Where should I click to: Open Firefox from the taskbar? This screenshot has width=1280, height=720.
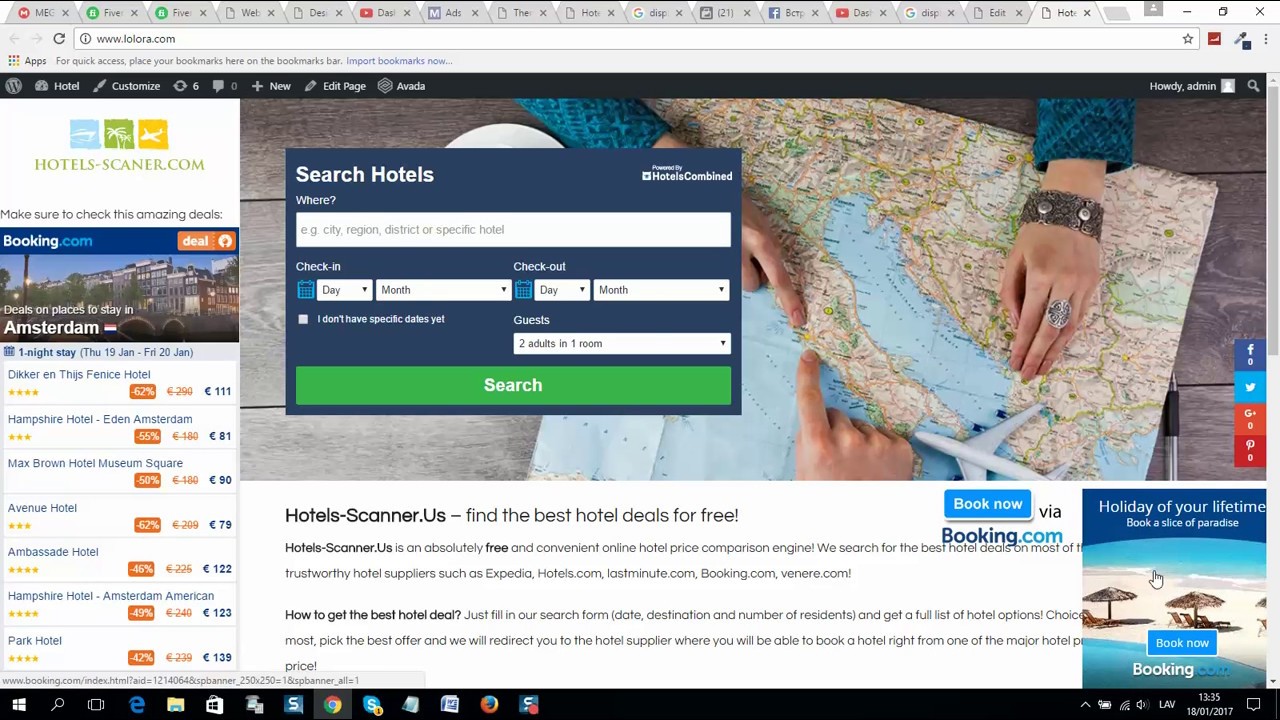[489, 705]
